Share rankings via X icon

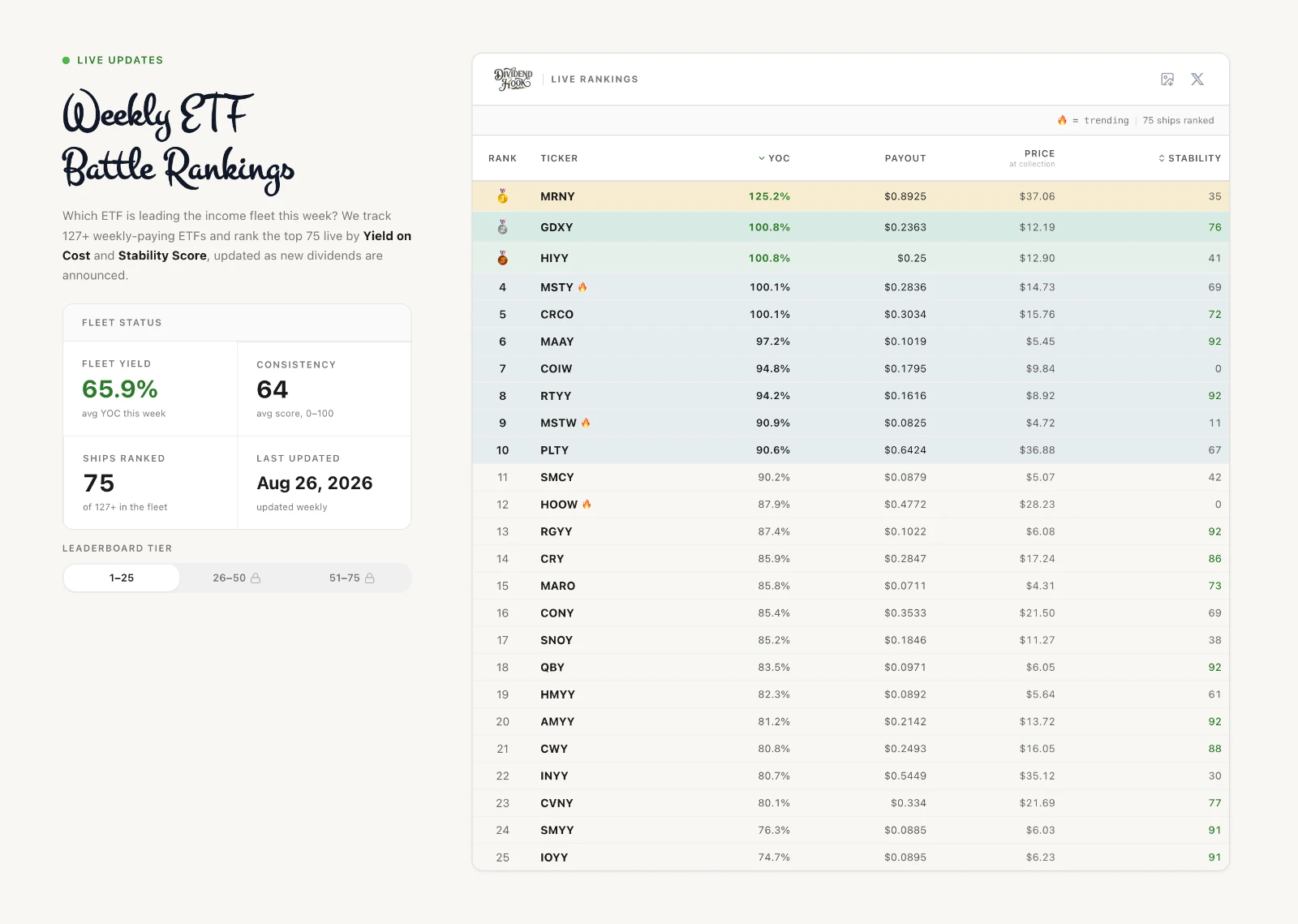tap(1197, 79)
